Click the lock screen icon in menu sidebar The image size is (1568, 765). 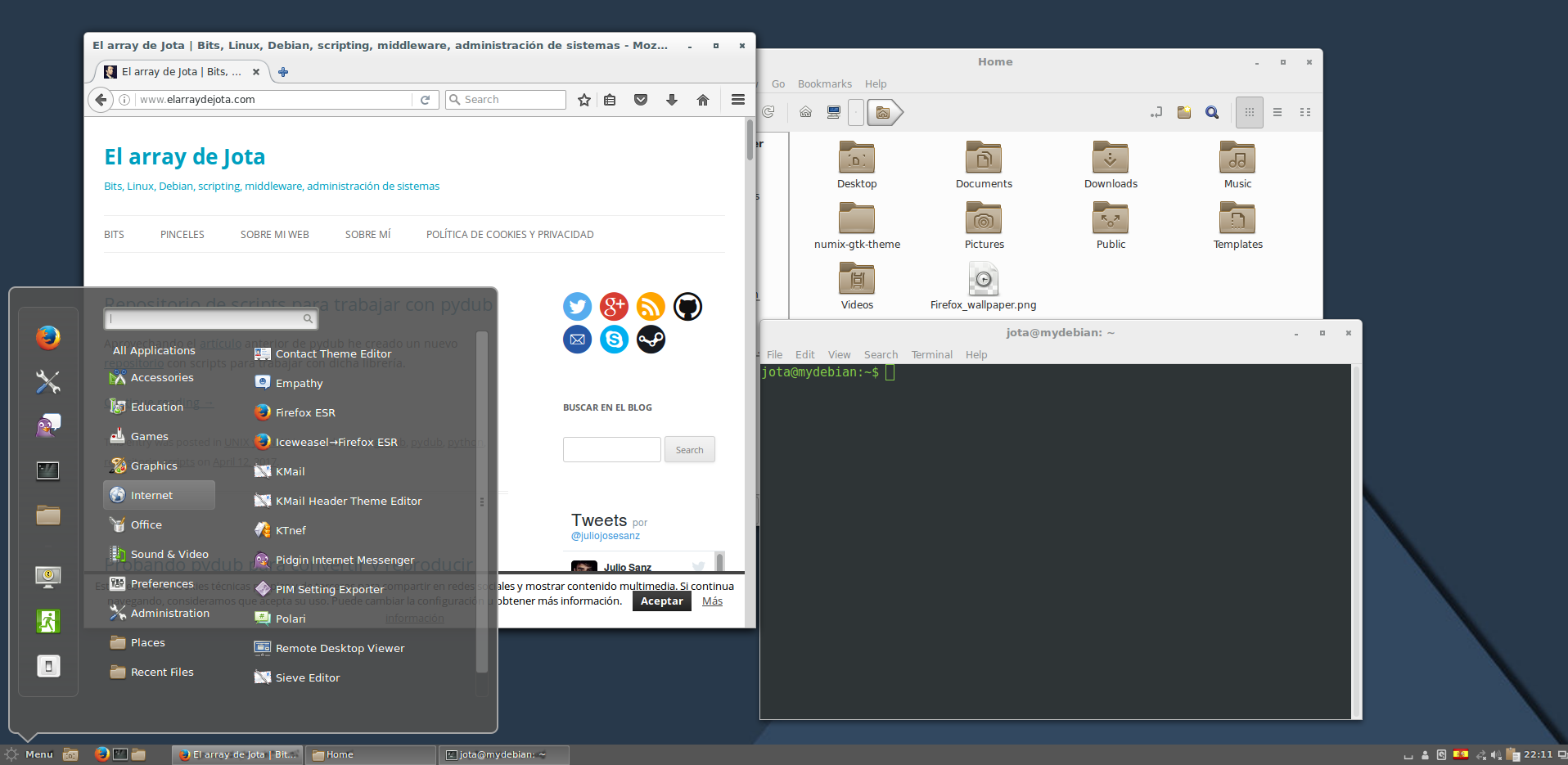pyautogui.click(x=48, y=577)
